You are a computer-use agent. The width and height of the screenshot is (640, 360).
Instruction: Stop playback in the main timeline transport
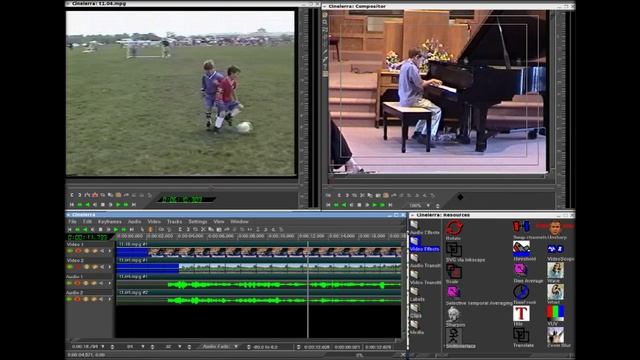(x=101, y=230)
